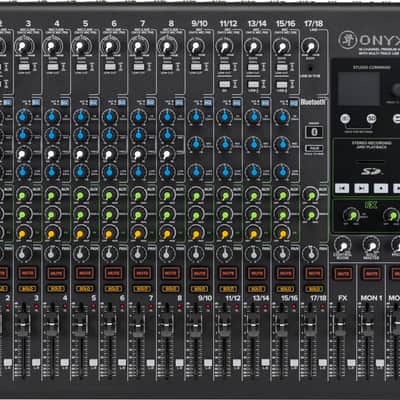Viewport: 400px width, 400px height.
Task: Click the Bluetooth label icon
Action: point(313,102)
